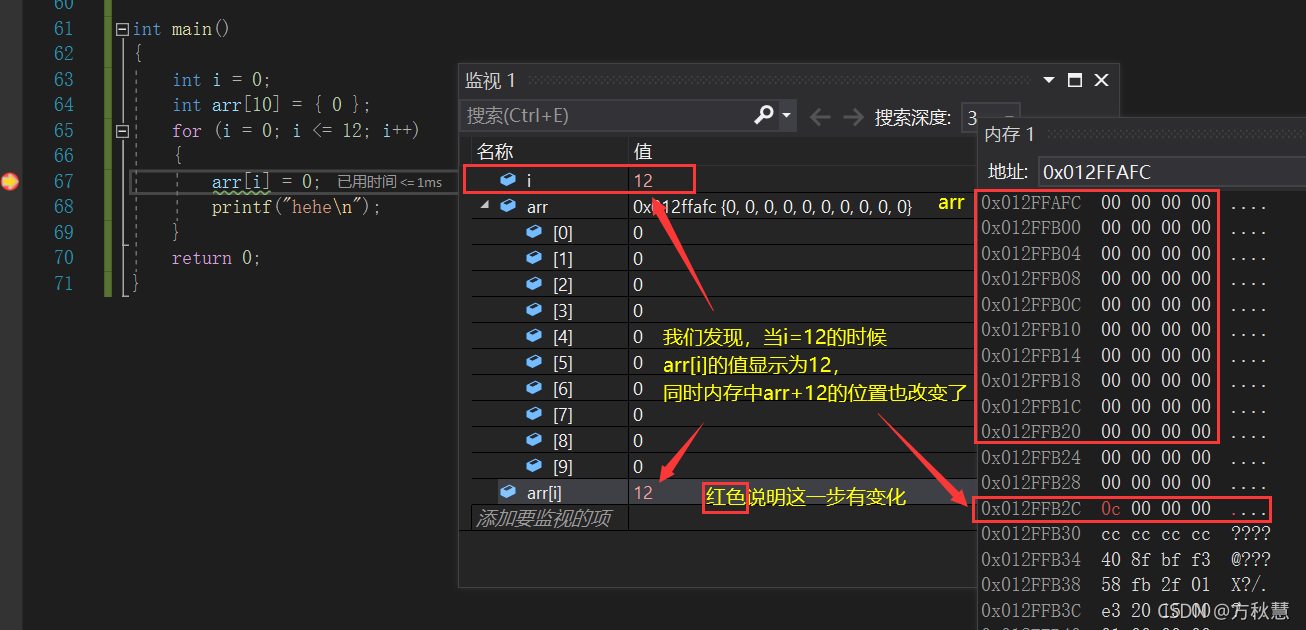Click the cube icon of element [6]
This screenshot has width=1306, height=630.
click(x=534, y=388)
